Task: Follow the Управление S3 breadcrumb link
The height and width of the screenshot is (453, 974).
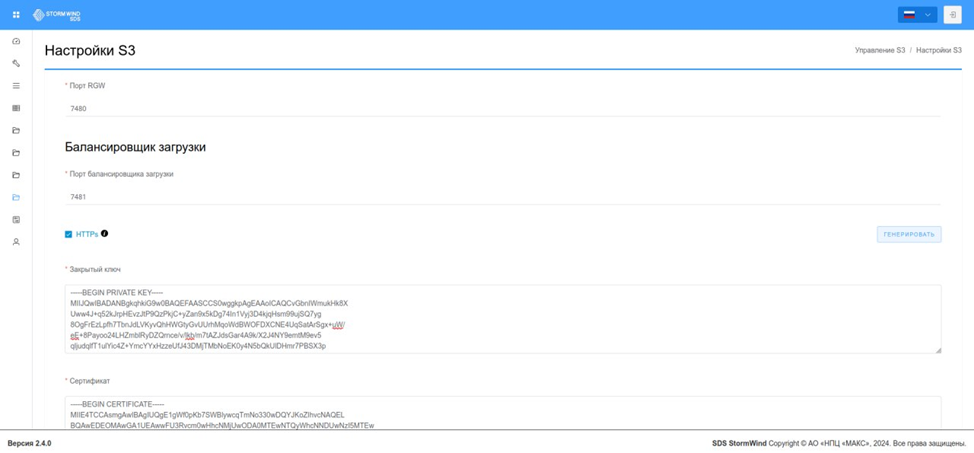Action: 880,50
